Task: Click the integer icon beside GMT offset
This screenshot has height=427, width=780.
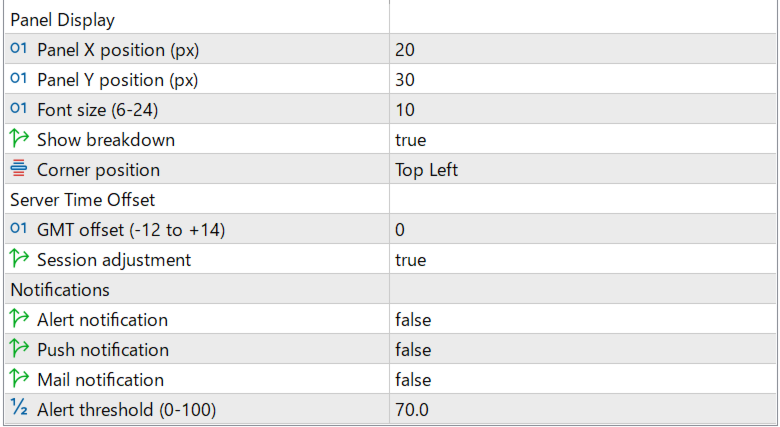Action: 19,230
